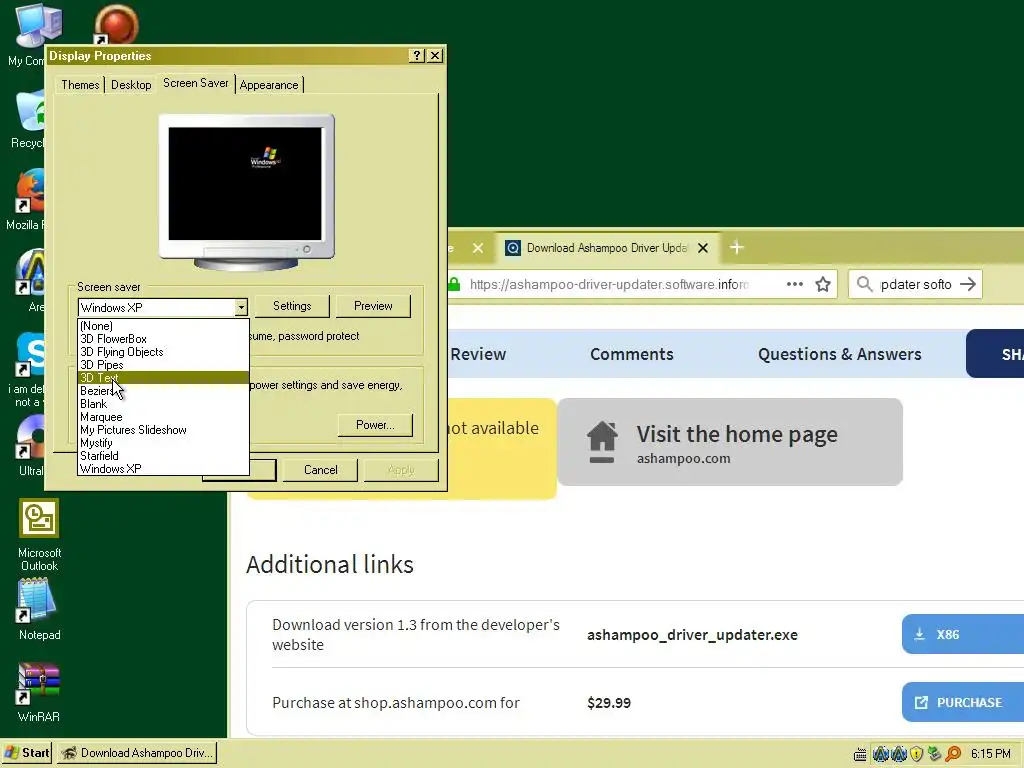
Task: Click the monitor screen saver preview image
Action: pos(246,184)
